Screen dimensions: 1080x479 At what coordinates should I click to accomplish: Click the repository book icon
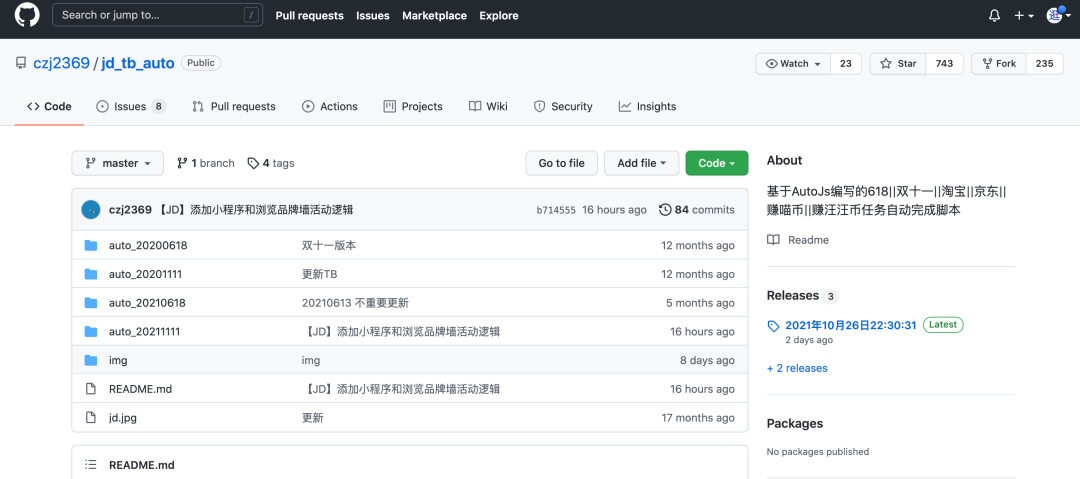coord(21,63)
